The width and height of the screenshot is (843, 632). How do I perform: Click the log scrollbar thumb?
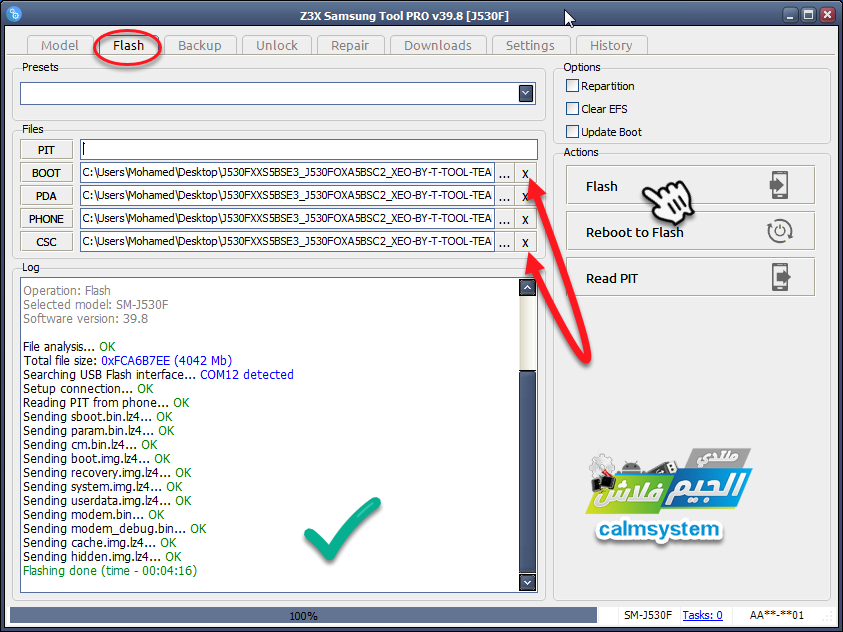pyautogui.click(x=527, y=471)
